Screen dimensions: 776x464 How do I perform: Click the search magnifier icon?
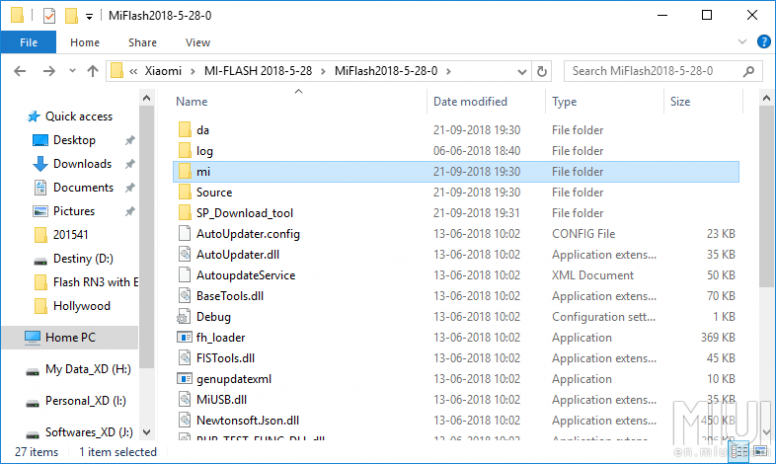(749, 71)
